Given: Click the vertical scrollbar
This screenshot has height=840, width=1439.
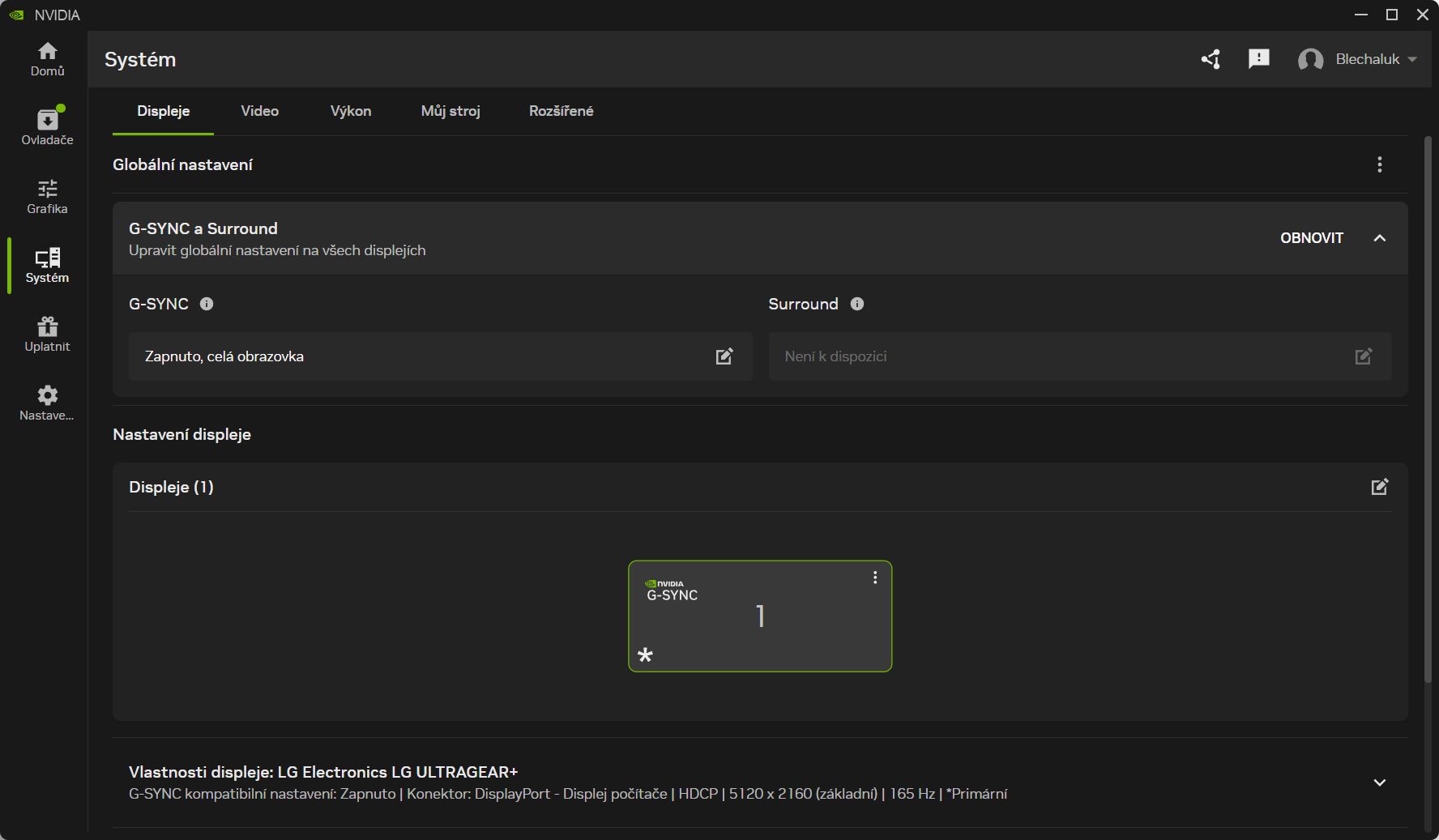Looking at the screenshot, I should coord(1428,409).
